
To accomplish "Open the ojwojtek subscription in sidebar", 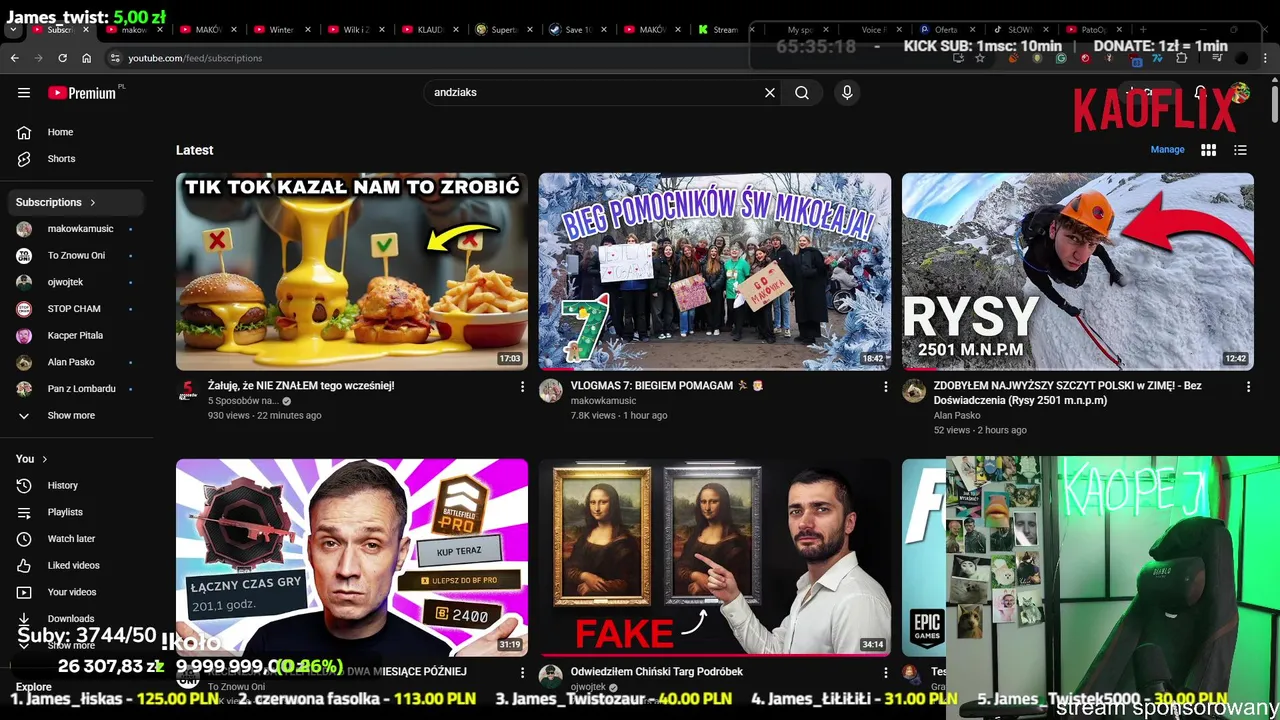I will [76, 282].
